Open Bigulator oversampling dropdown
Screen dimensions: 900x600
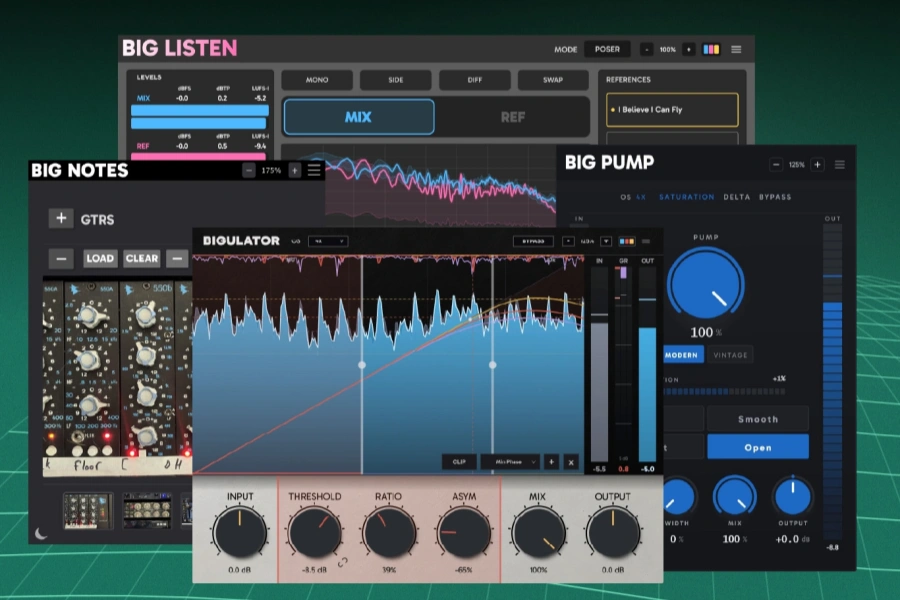pos(328,241)
